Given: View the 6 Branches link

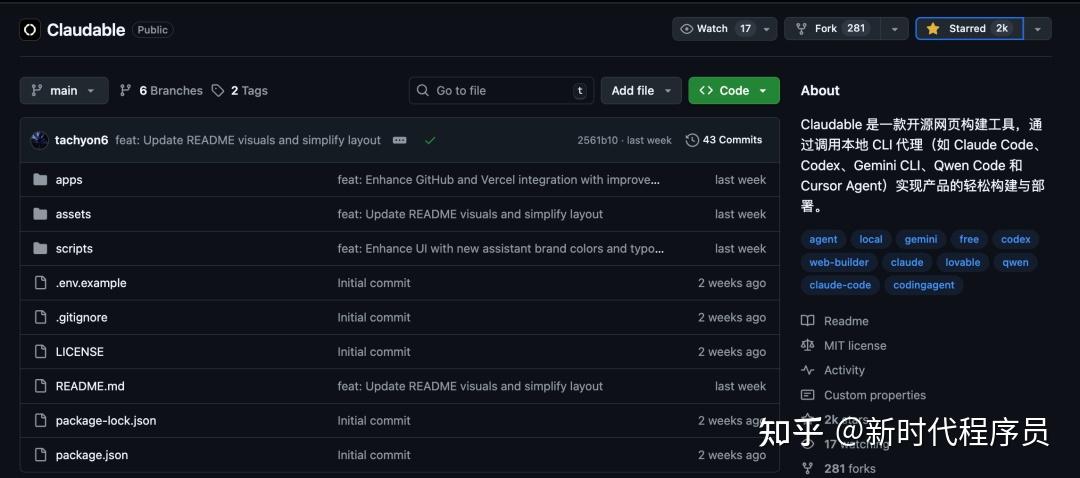Looking at the screenshot, I should [x=161, y=90].
